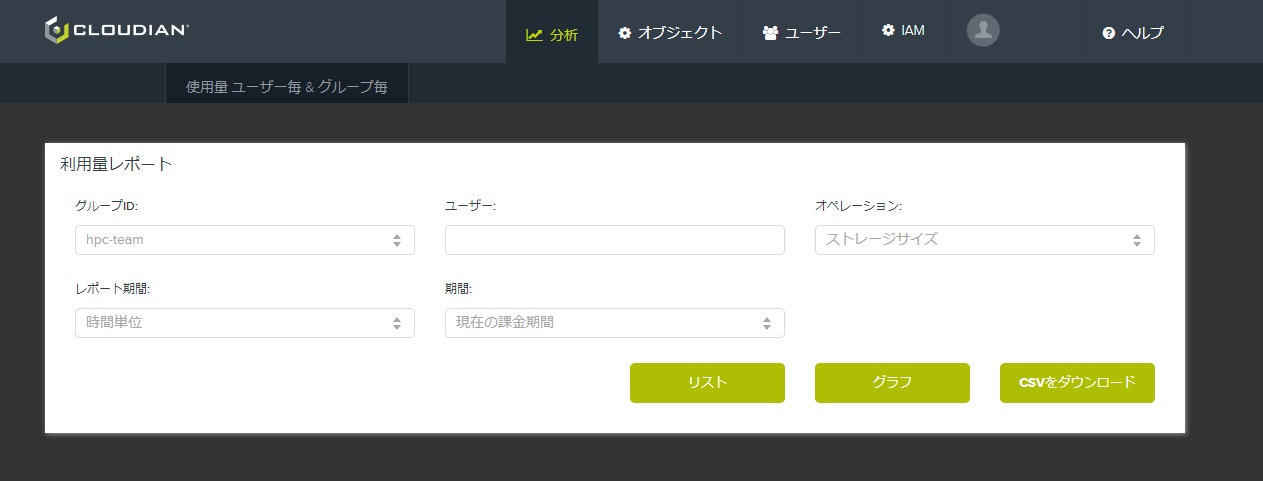Image resolution: width=1263 pixels, height=481 pixels.
Task: Click the Cloudian logo icon
Action: tap(56, 30)
